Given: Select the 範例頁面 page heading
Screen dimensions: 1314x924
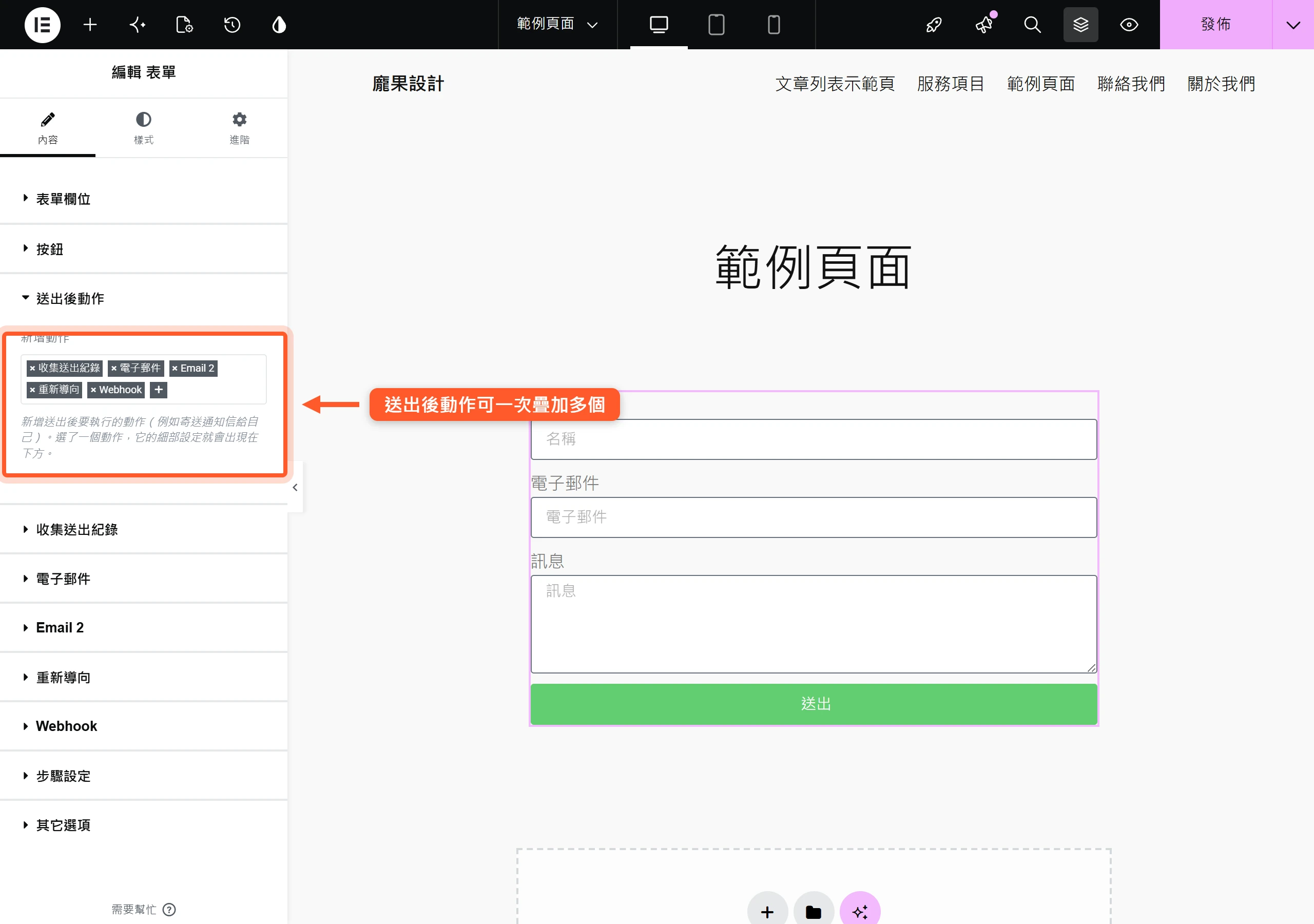Looking at the screenshot, I should pyautogui.click(x=813, y=267).
